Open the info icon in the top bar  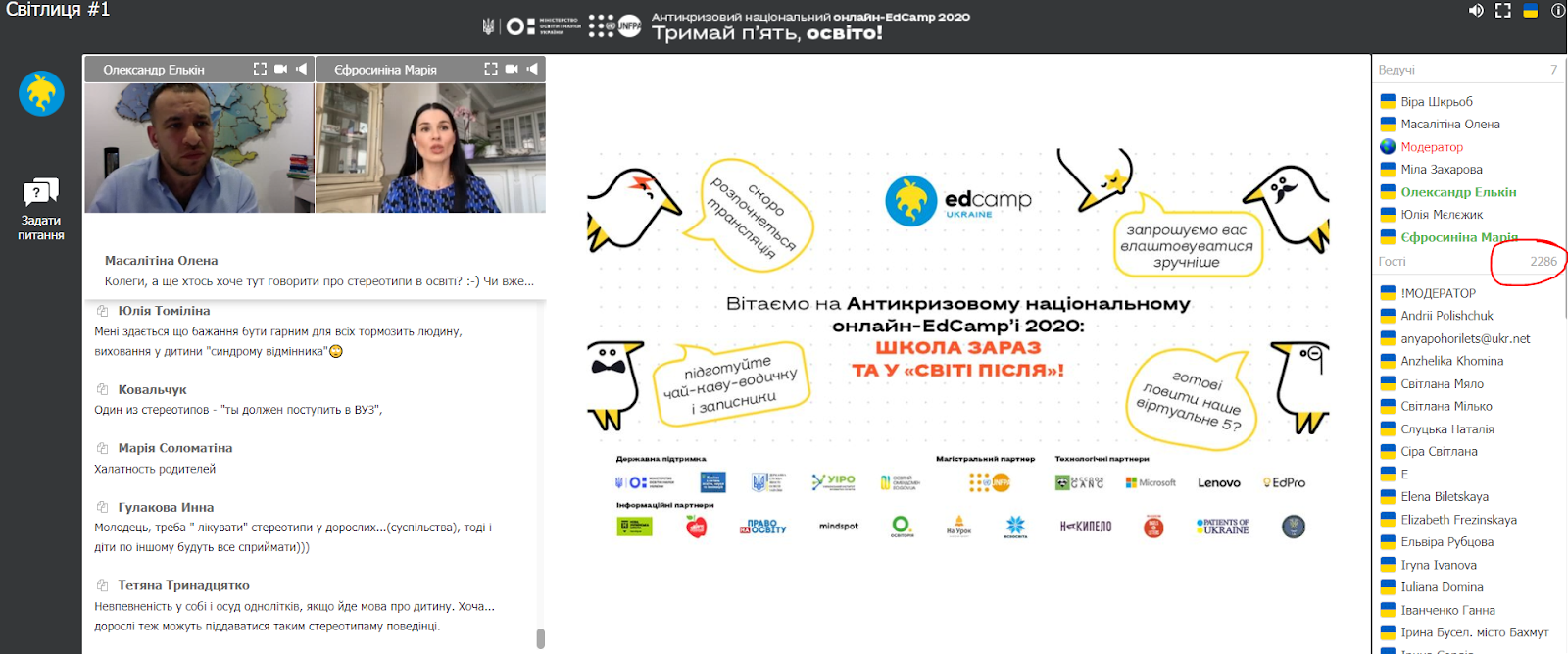pyautogui.click(x=1557, y=11)
